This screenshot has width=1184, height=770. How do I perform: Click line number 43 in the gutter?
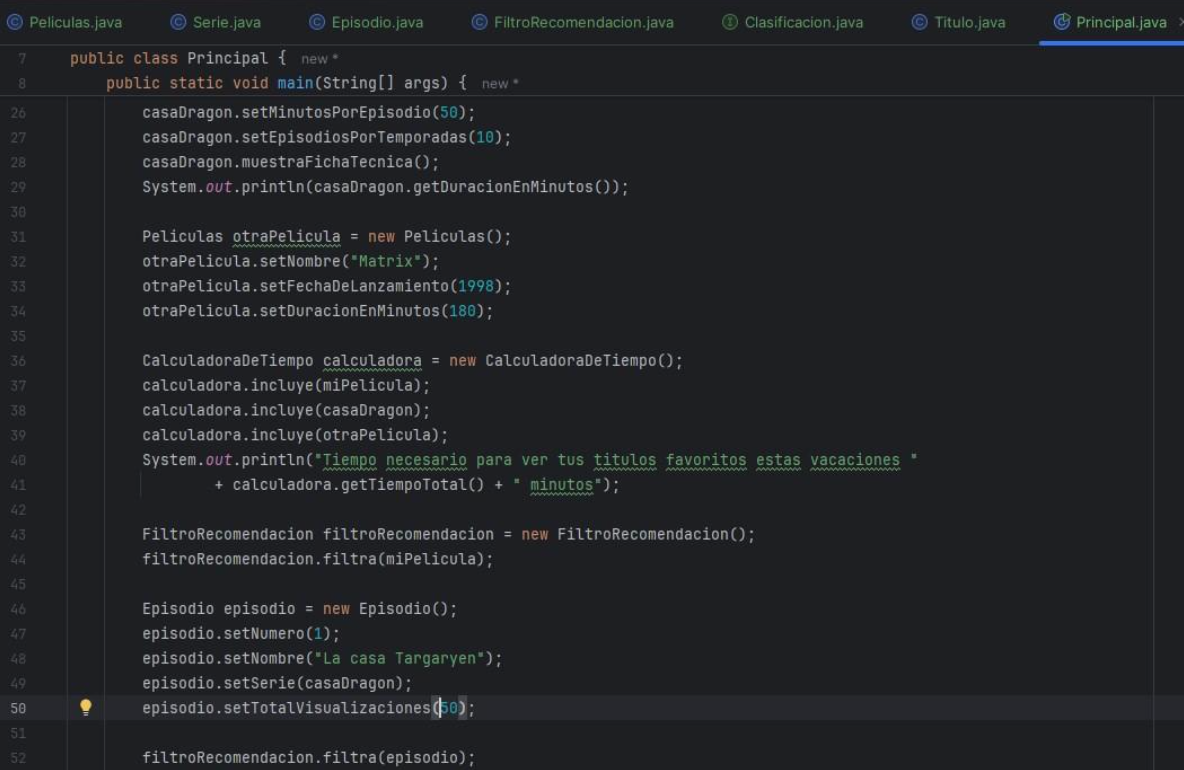pyautogui.click(x=18, y=534)
